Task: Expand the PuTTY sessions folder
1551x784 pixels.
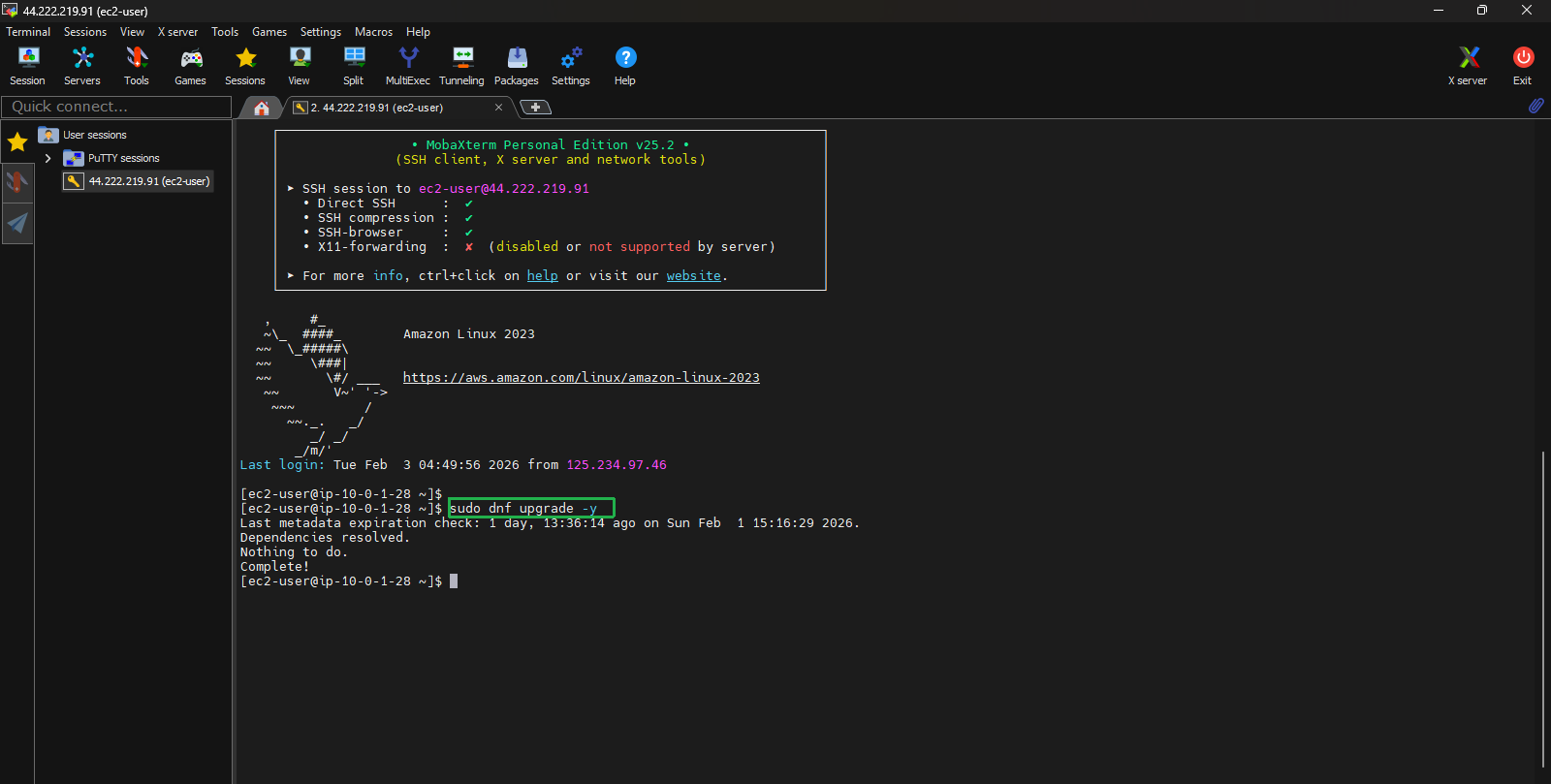Action: pyautogui.click(x=47, y=158)
